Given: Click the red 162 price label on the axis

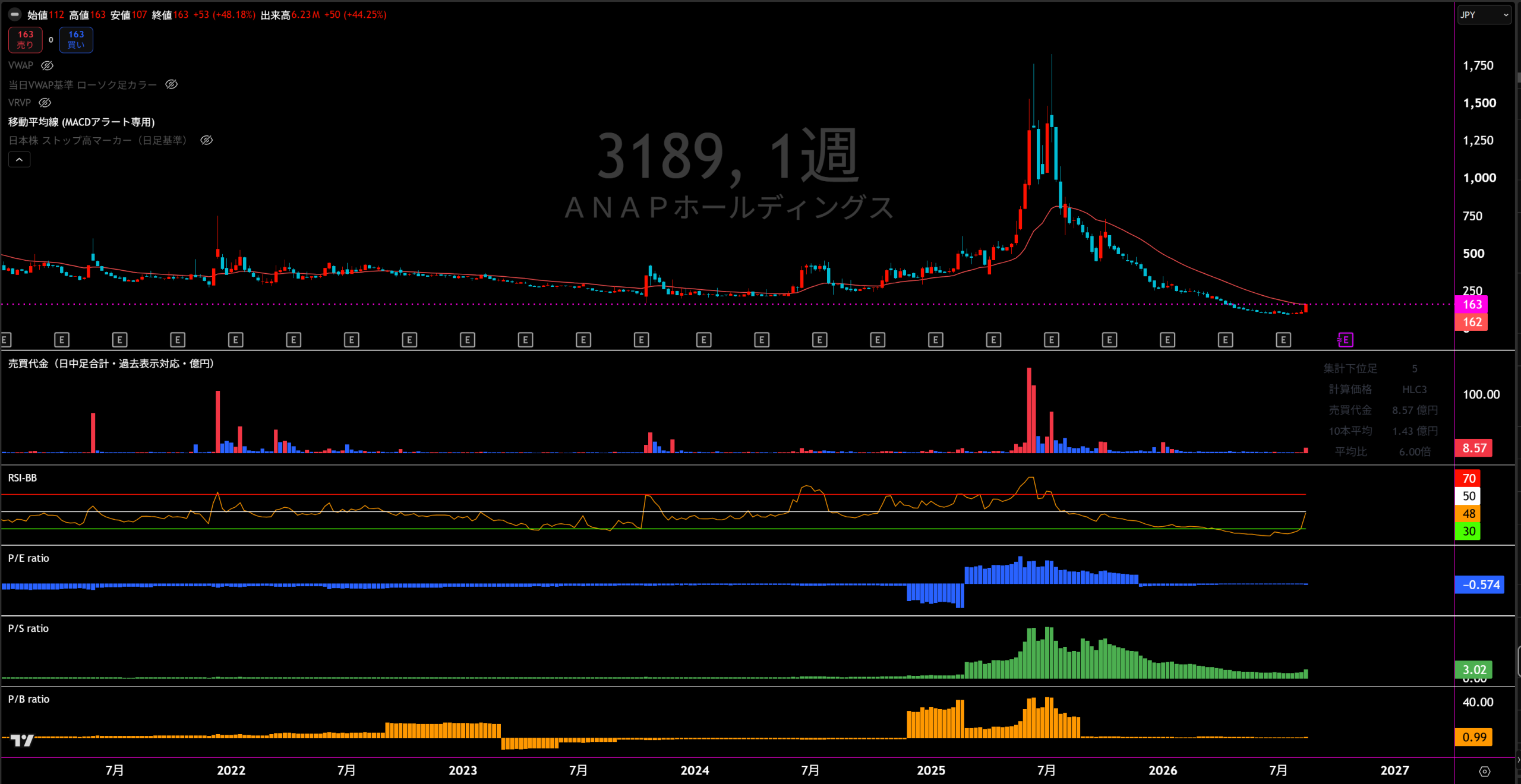Looking at the screenshot, I should coord(1472,322).
